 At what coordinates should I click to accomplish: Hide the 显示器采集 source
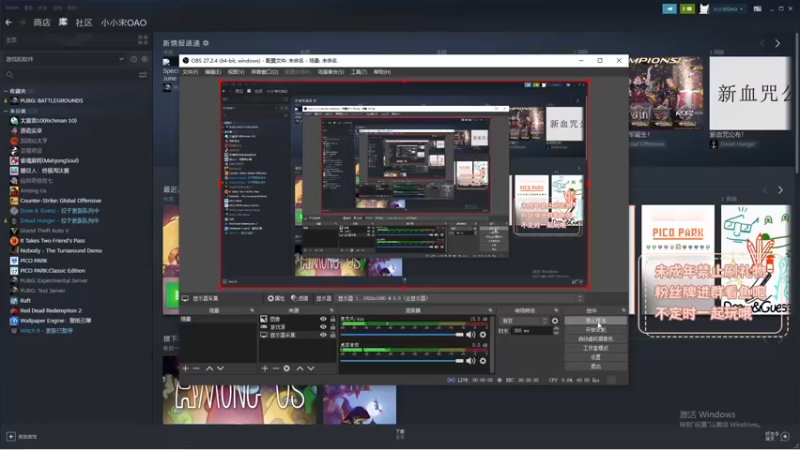click(x=323, y=335)
